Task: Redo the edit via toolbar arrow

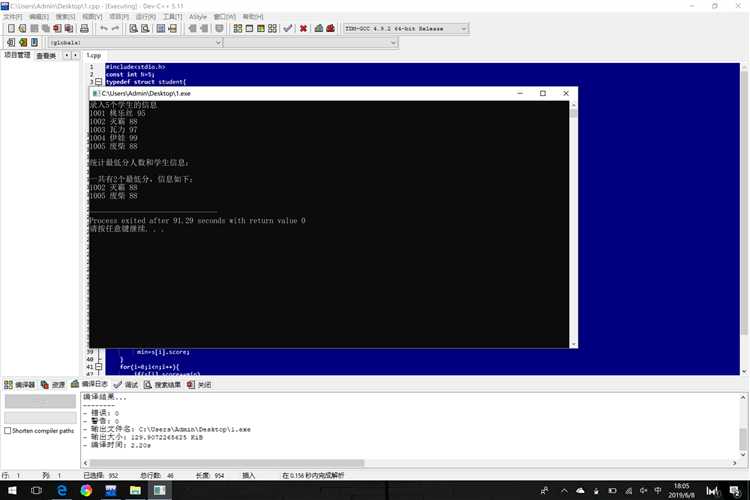Action: 115,29
